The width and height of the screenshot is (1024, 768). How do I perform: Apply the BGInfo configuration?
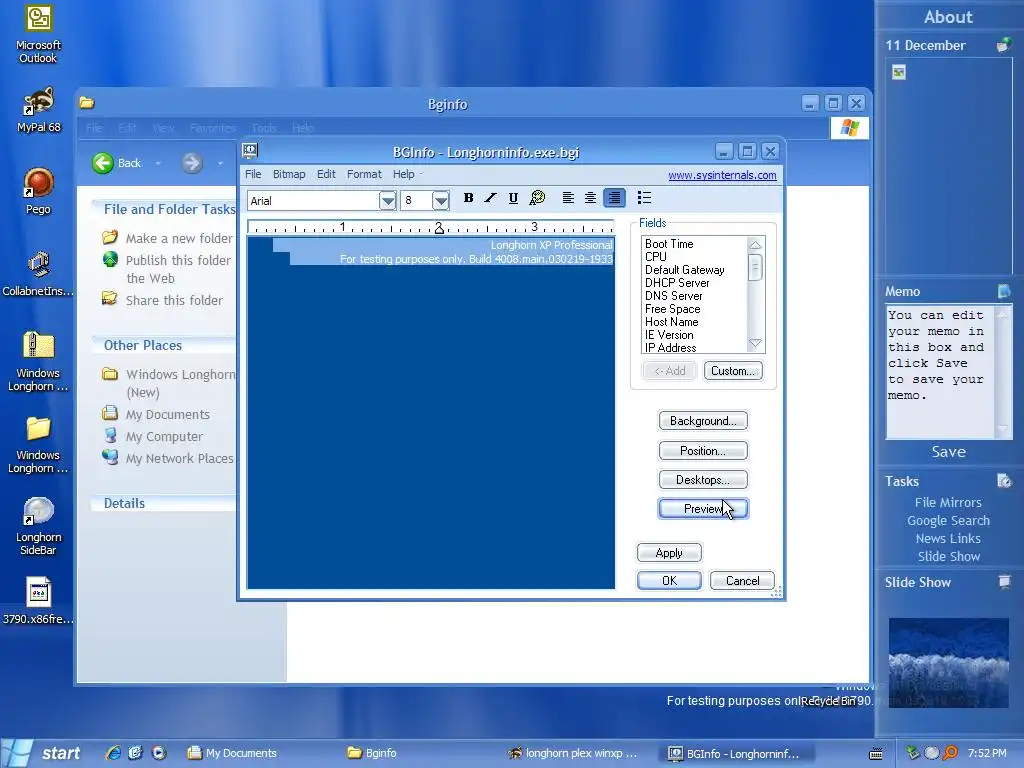pyautogui.click(x=669, y=553)
